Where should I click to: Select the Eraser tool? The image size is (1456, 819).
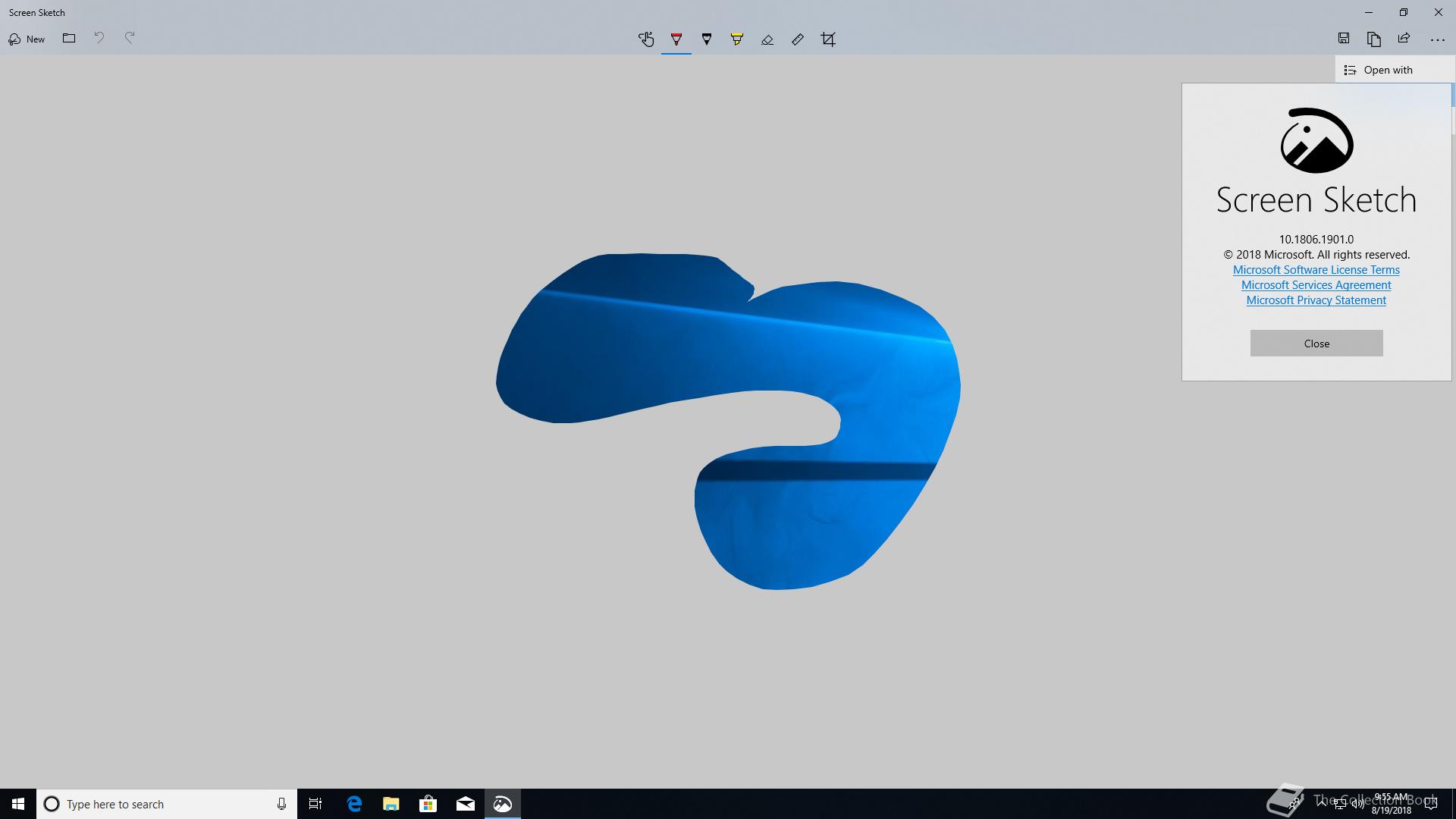pyautogui.click(x=767, y=39)
